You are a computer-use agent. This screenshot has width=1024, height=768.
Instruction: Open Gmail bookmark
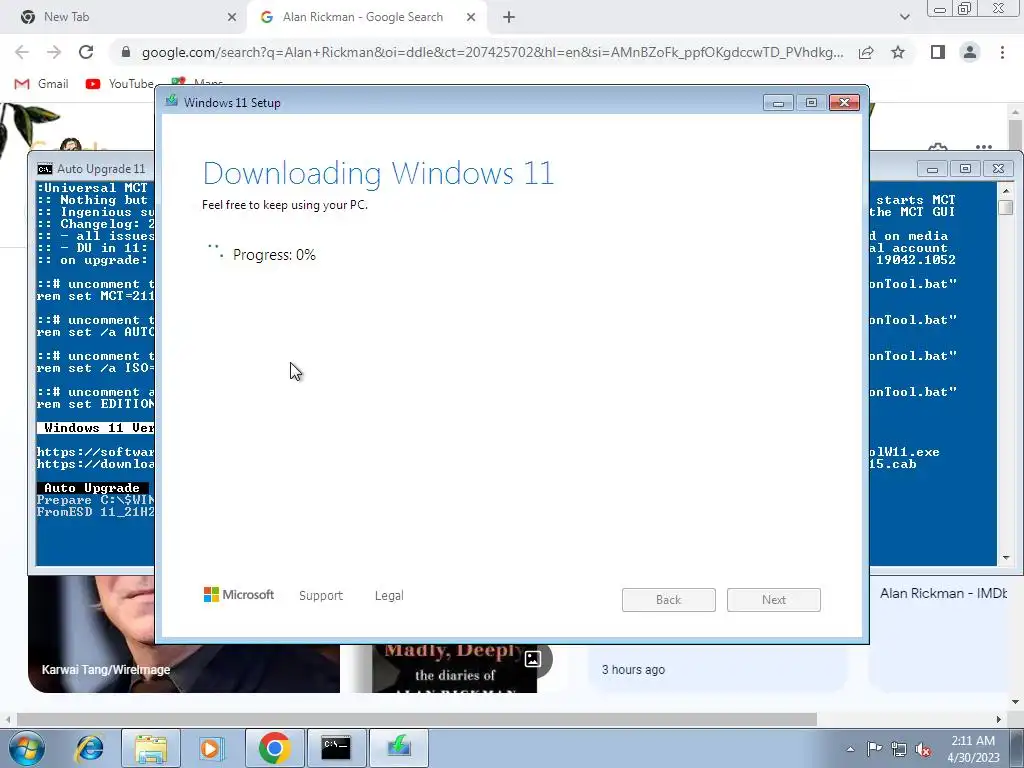(42, 84)
